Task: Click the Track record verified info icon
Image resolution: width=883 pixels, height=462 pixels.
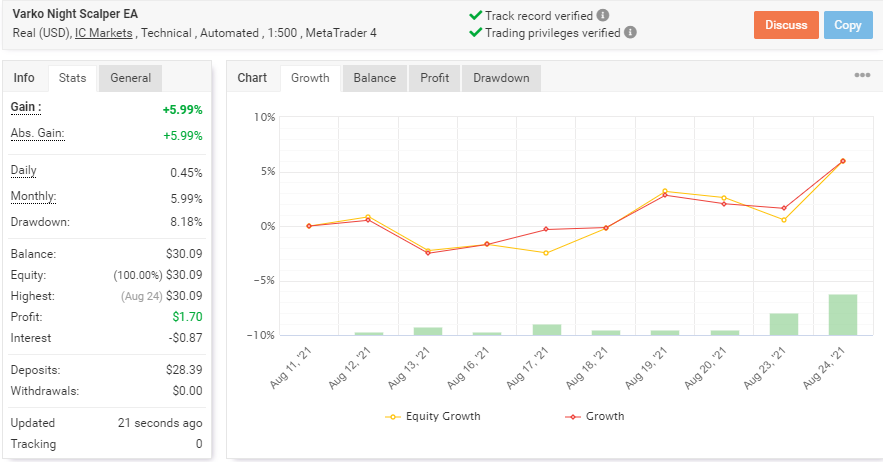Action: (603, 16)
